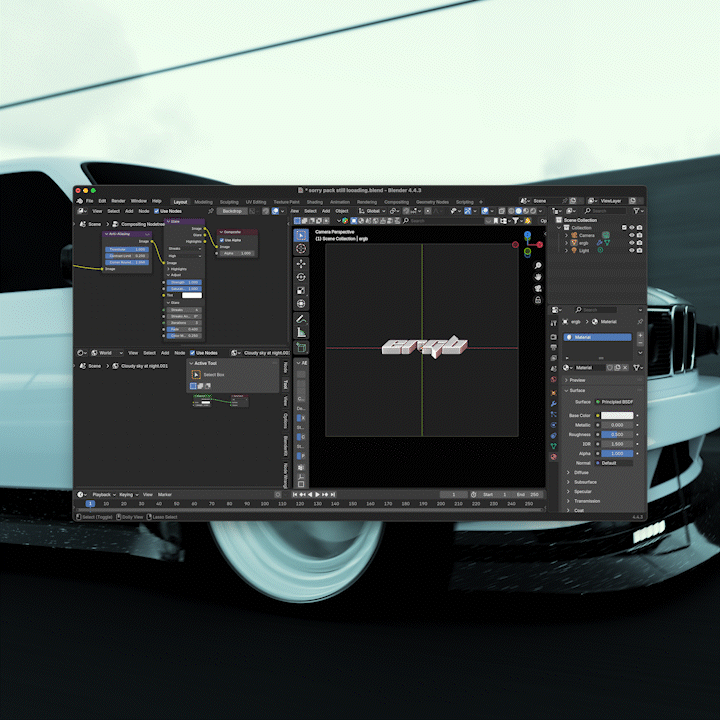Select the Move tool in viewport toolbar

[x=301, y=264]
